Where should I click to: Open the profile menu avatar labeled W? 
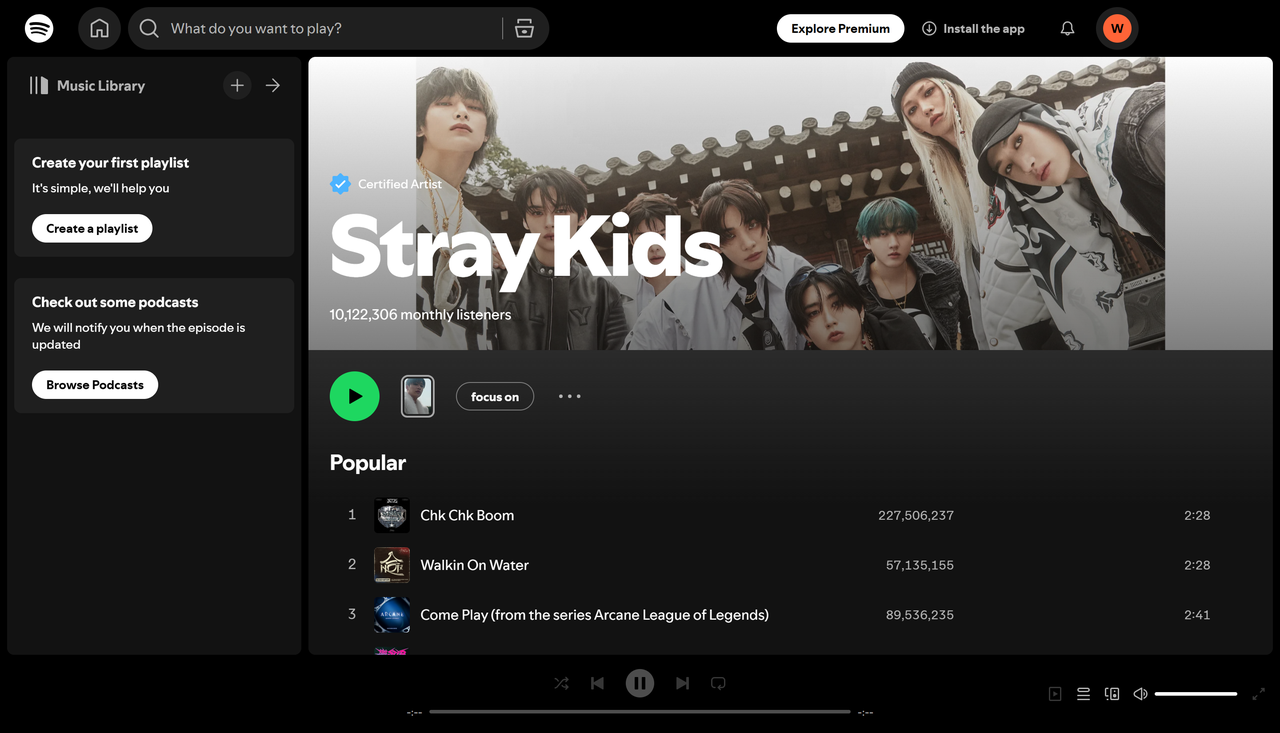(1117, 28)
